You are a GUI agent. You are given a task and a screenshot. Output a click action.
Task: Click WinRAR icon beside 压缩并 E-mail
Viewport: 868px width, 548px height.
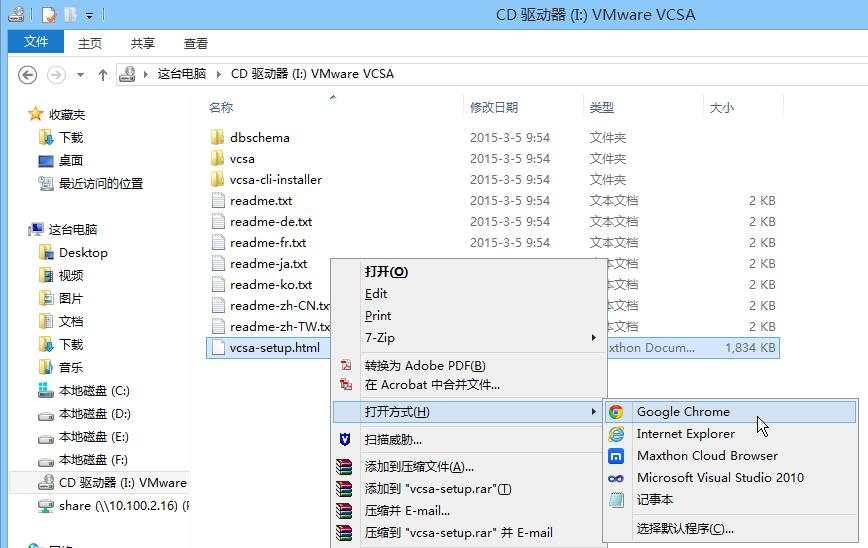[x=344, y=511]
